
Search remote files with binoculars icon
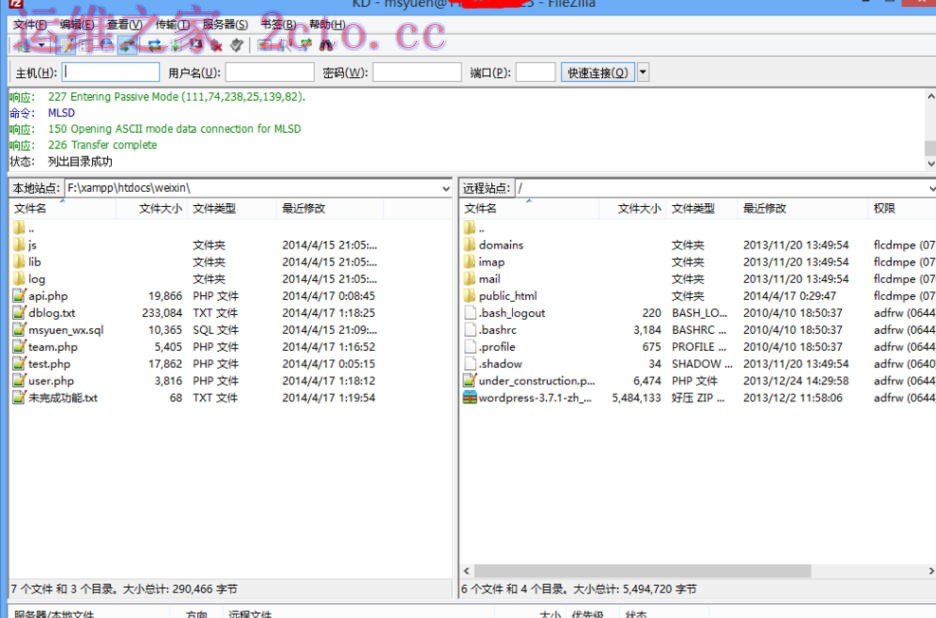pyautogui.click(x=326, y=45)
